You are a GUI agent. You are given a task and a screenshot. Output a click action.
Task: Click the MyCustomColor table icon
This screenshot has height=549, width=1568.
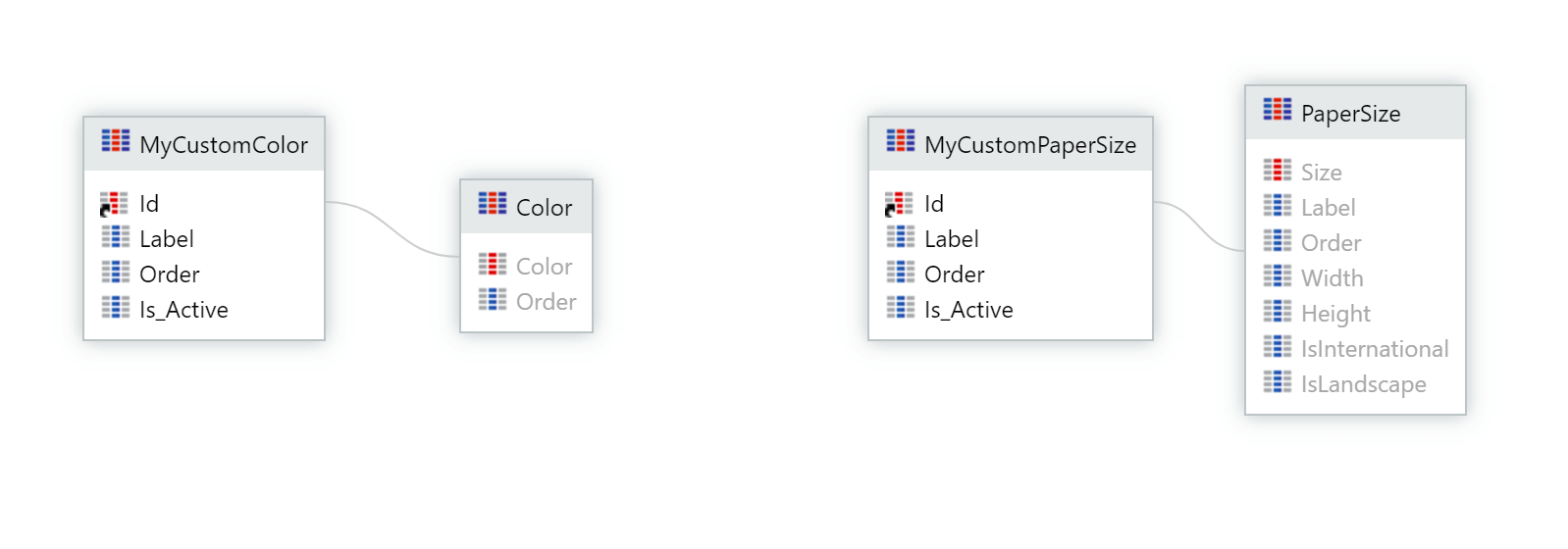[x=116, y=141]
